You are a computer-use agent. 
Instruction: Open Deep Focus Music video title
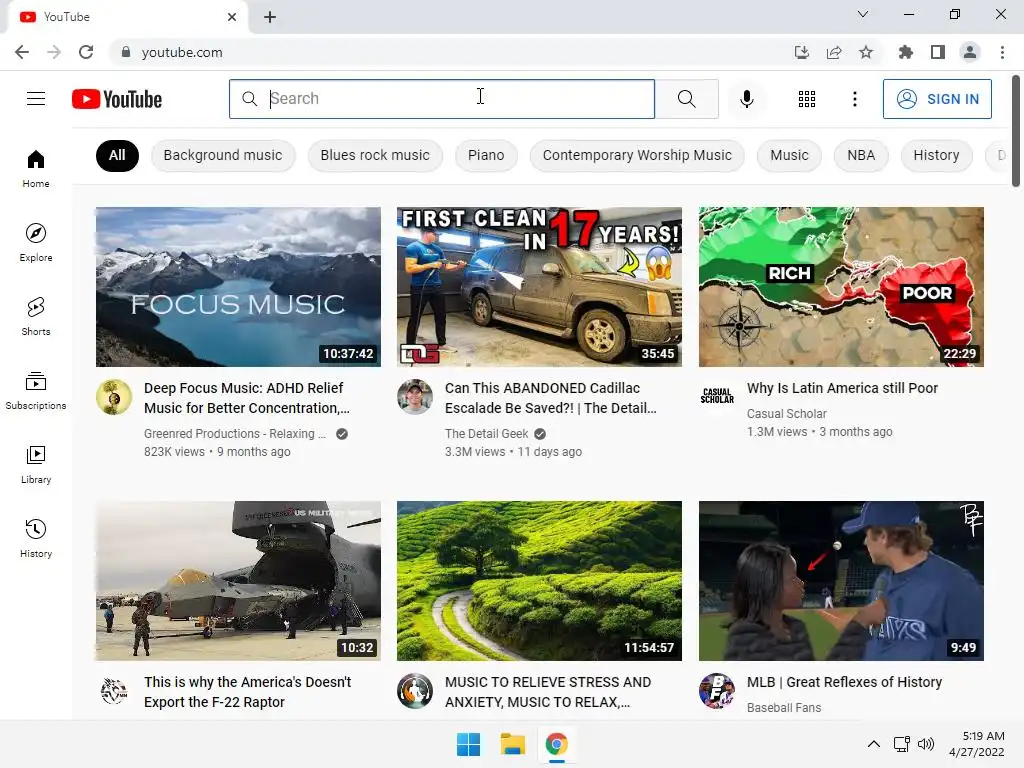(247, 398)
